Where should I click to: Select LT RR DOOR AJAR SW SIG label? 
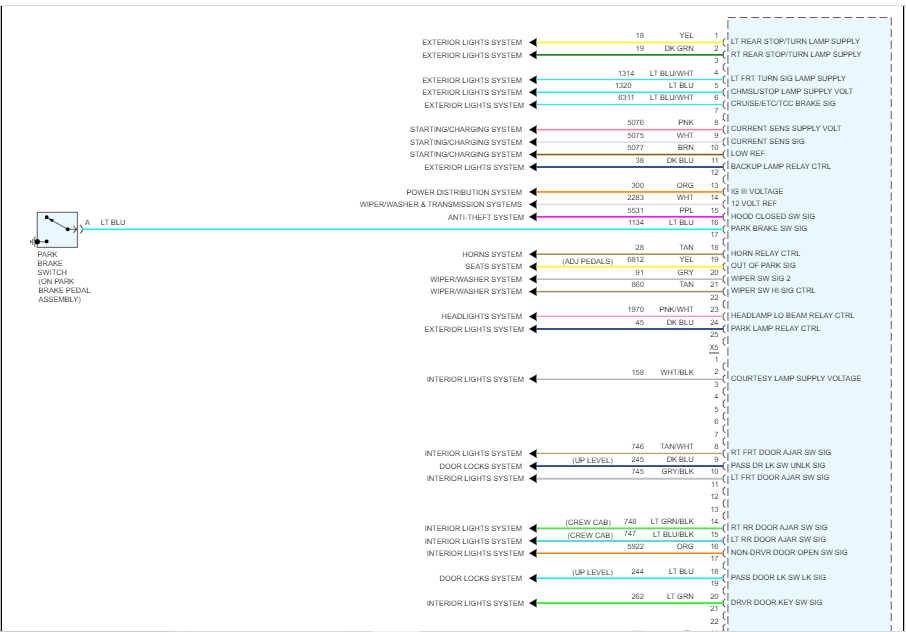coord(778,540)
